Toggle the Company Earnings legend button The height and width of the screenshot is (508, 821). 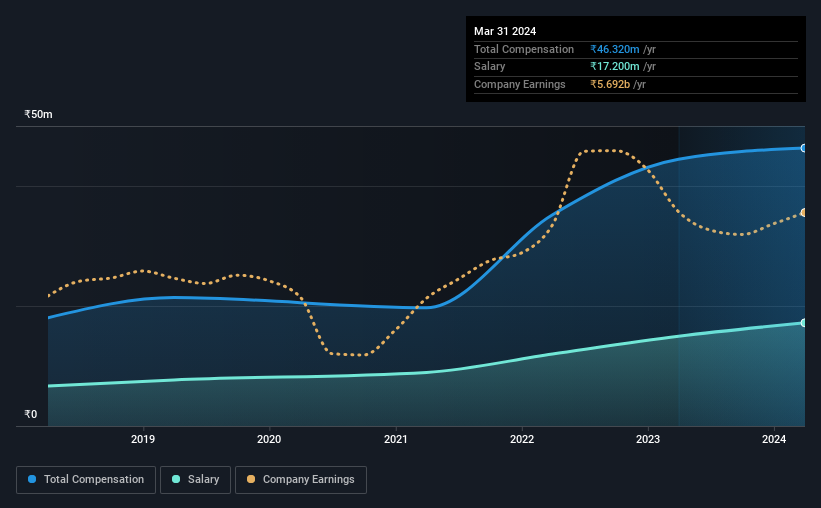pos(301,480)
